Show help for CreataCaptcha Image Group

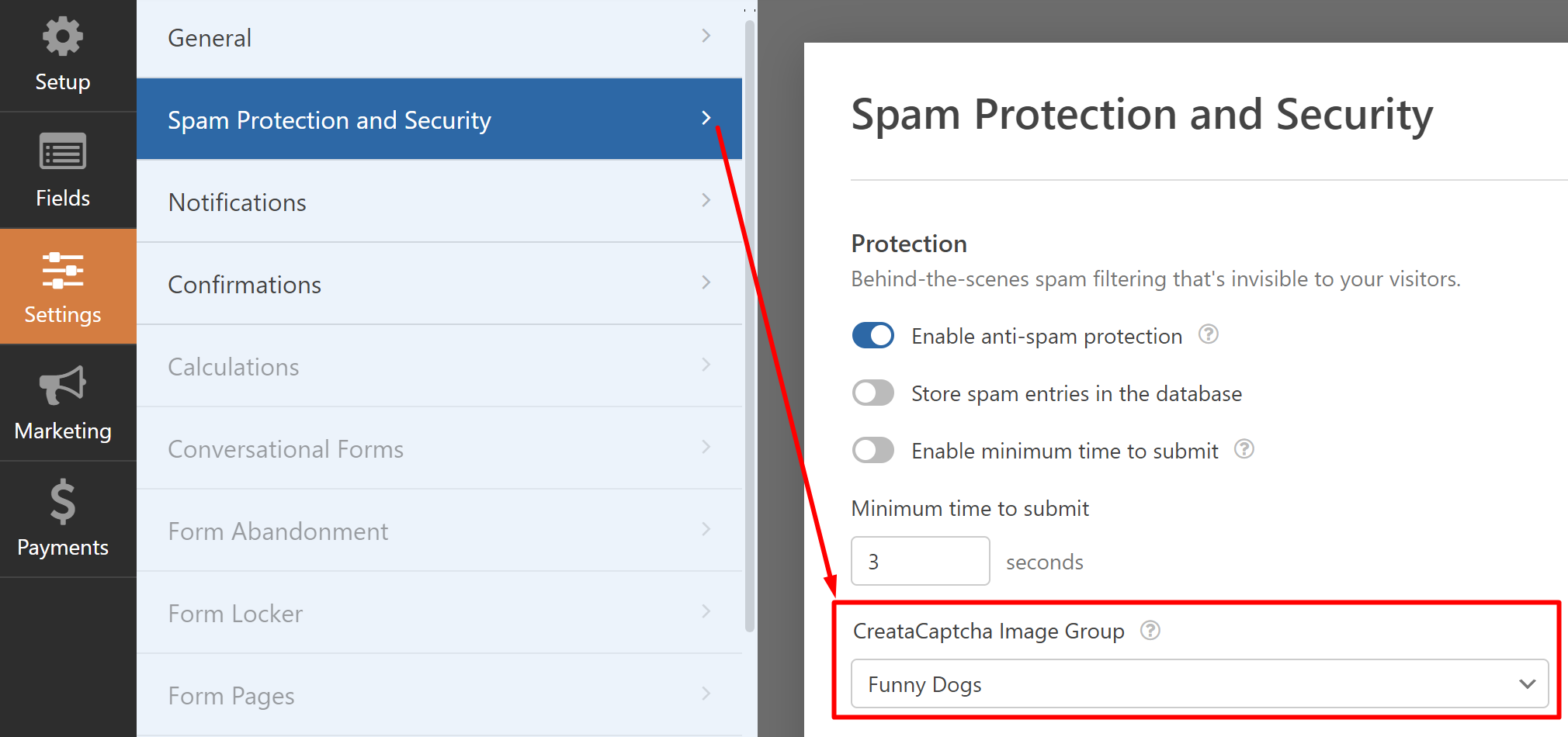(x=1150, y=631)
